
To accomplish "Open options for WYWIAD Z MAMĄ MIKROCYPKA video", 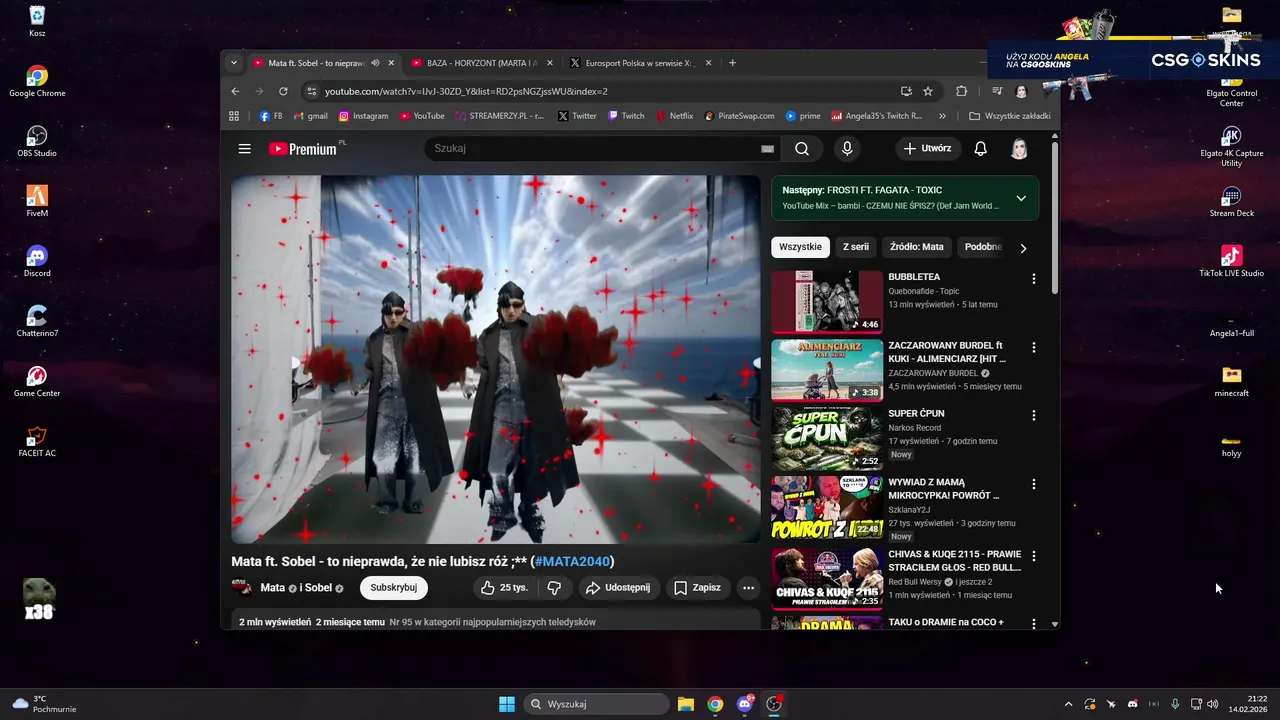I will click(1034, 484).
